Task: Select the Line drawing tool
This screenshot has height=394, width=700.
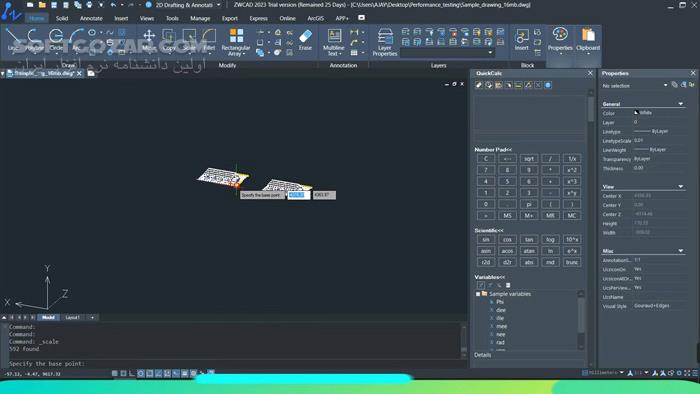Action: point(13,40)
